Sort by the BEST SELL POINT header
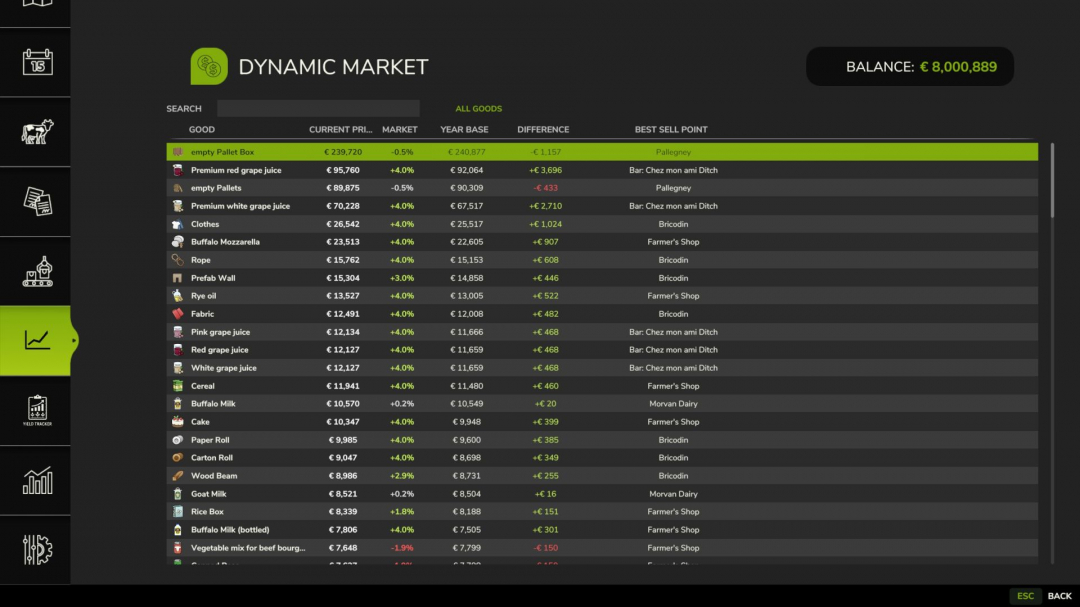Screen dimensions: 1080x607 (x=671, y=130)
